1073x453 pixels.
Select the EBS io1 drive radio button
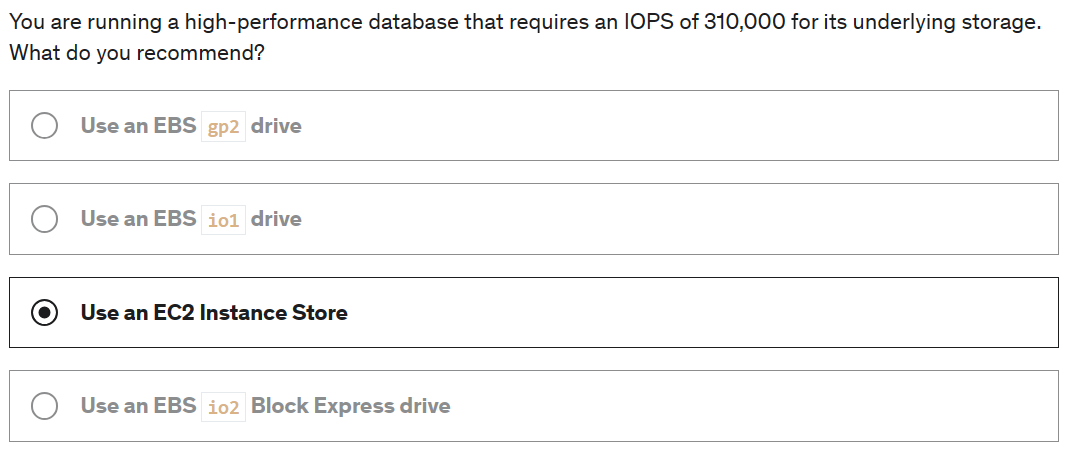coord(44,219)
